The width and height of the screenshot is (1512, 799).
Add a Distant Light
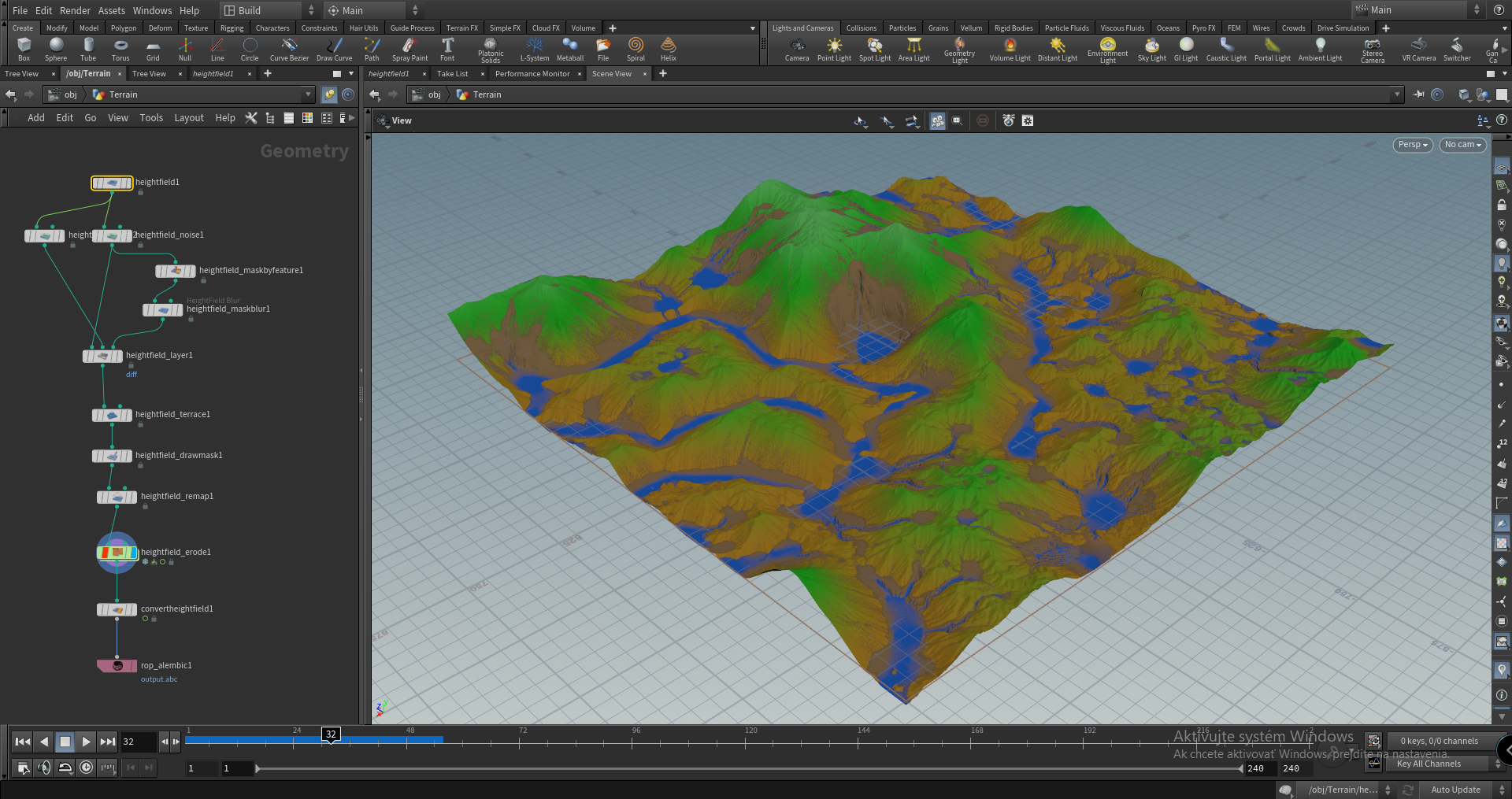[1058, 49]
